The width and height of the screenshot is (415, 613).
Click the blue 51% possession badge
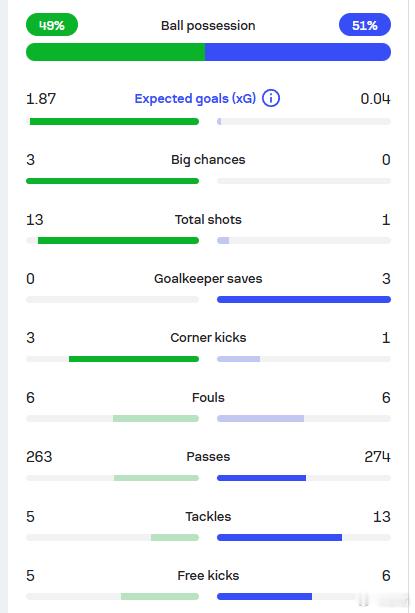[365, 25]
